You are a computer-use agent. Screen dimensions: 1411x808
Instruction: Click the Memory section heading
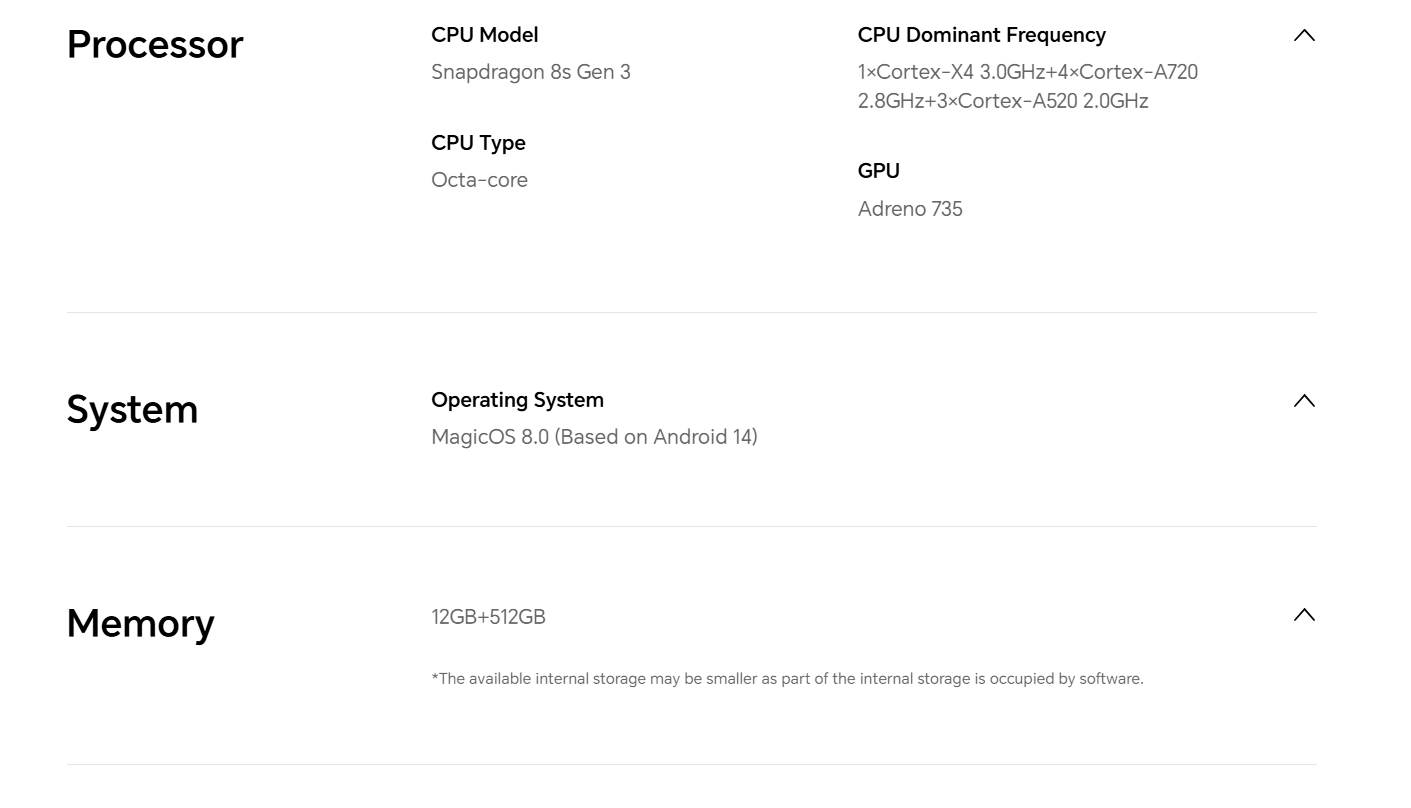pyautogui.click(x=140, y=623)
